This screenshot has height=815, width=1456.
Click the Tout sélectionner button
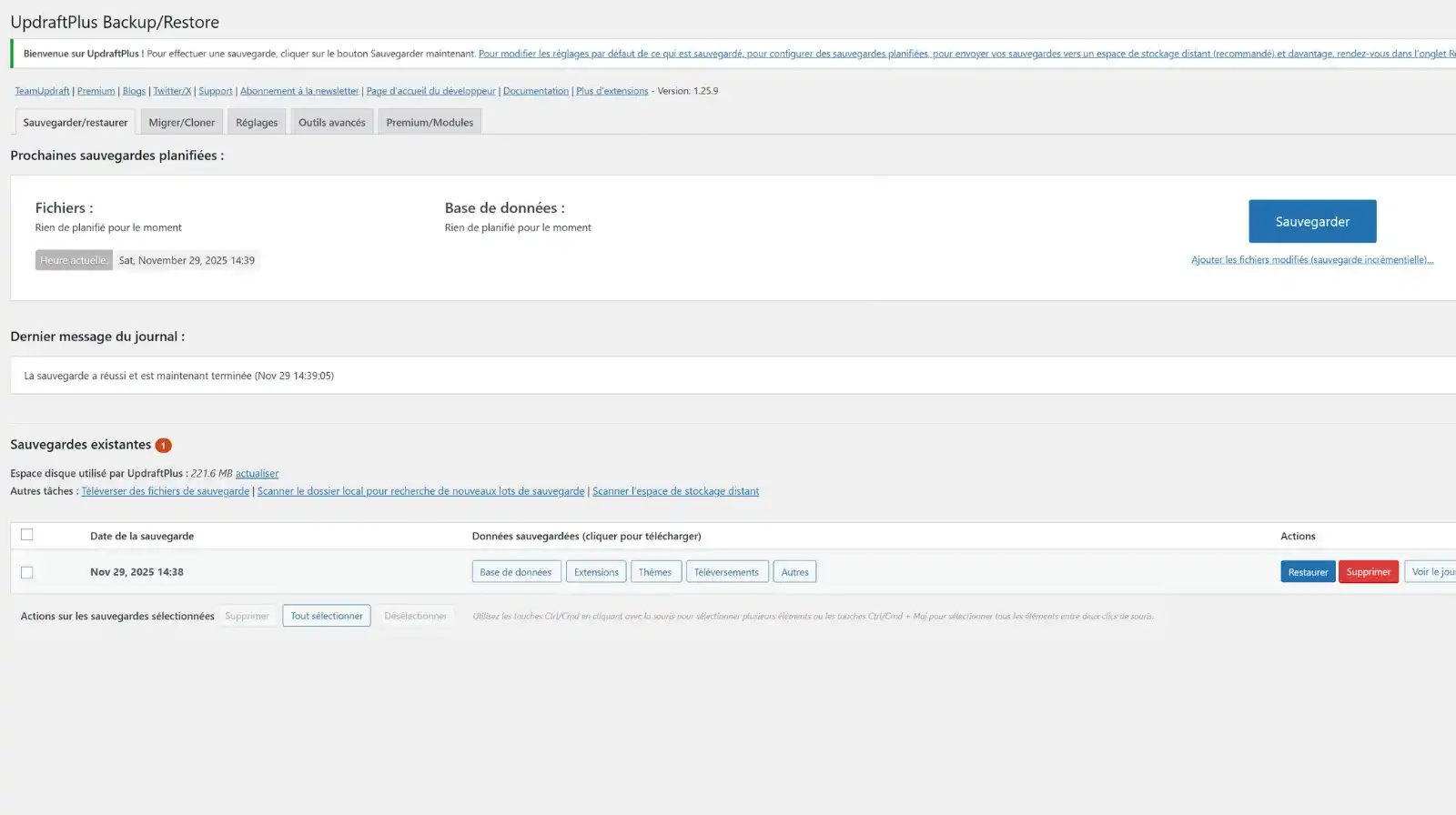tap(326, 616)
